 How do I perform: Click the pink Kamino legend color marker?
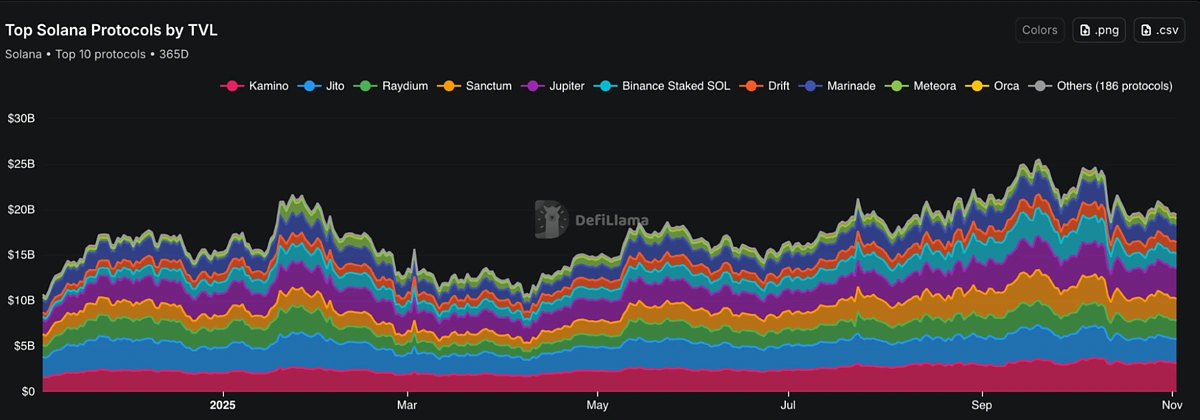point(232,86)
